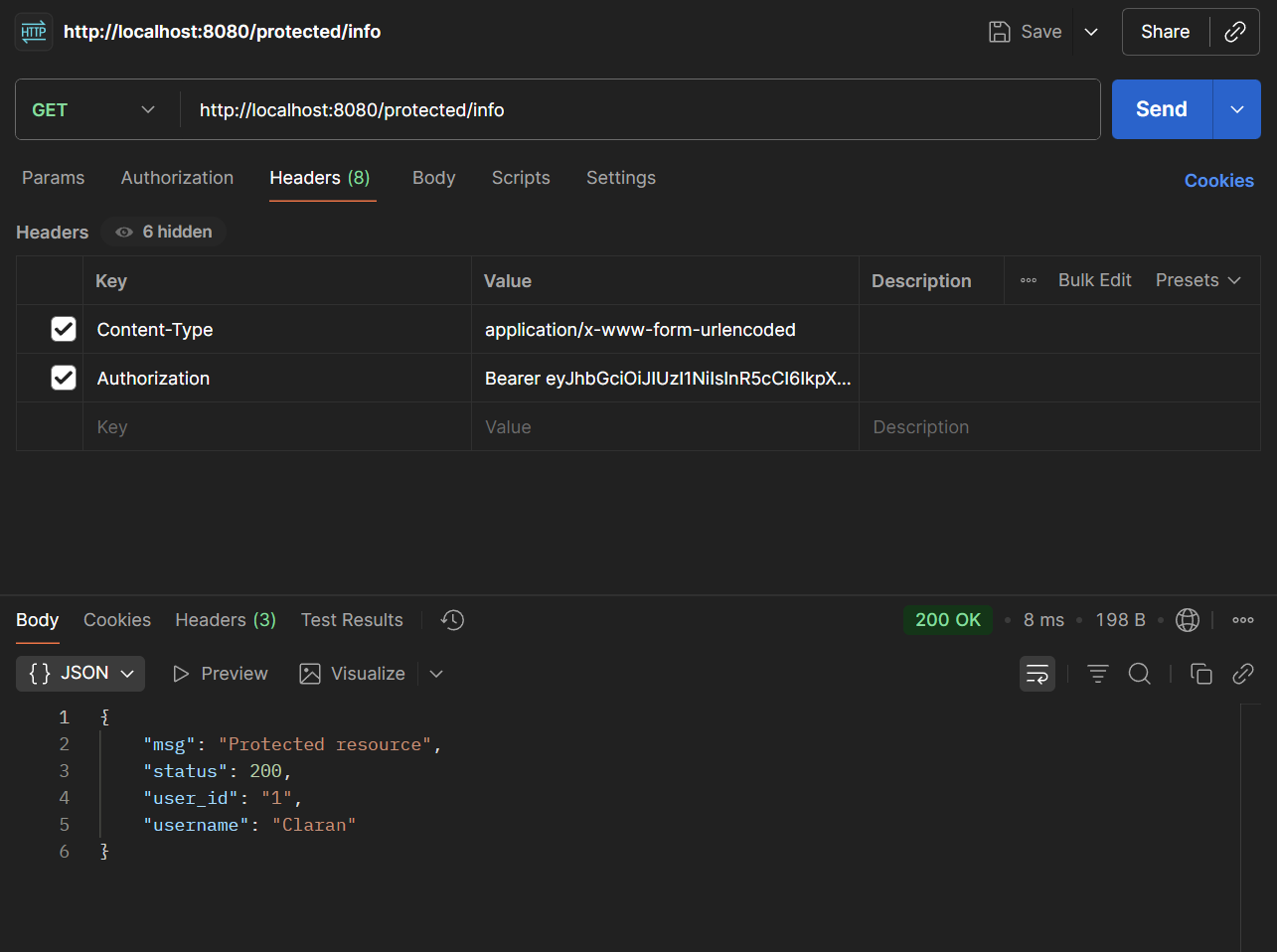The height and width of the screenshot is (952, 1277).
Task: Click the response history clock icon
Action: [x=452, y=620]
